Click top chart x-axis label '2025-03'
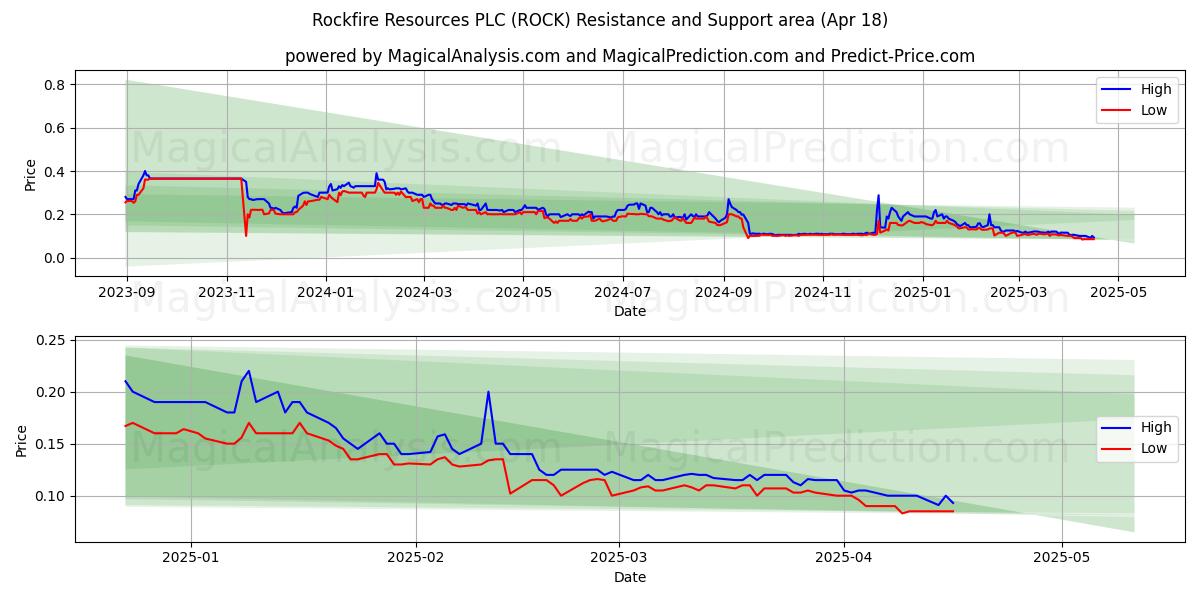This screenshot has height=600, width=1200. click(1019, 293)
